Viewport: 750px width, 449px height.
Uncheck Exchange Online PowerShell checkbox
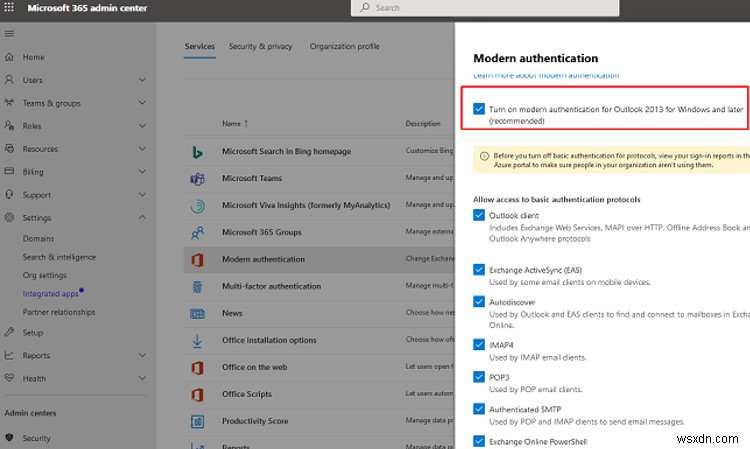coord(479,441)
